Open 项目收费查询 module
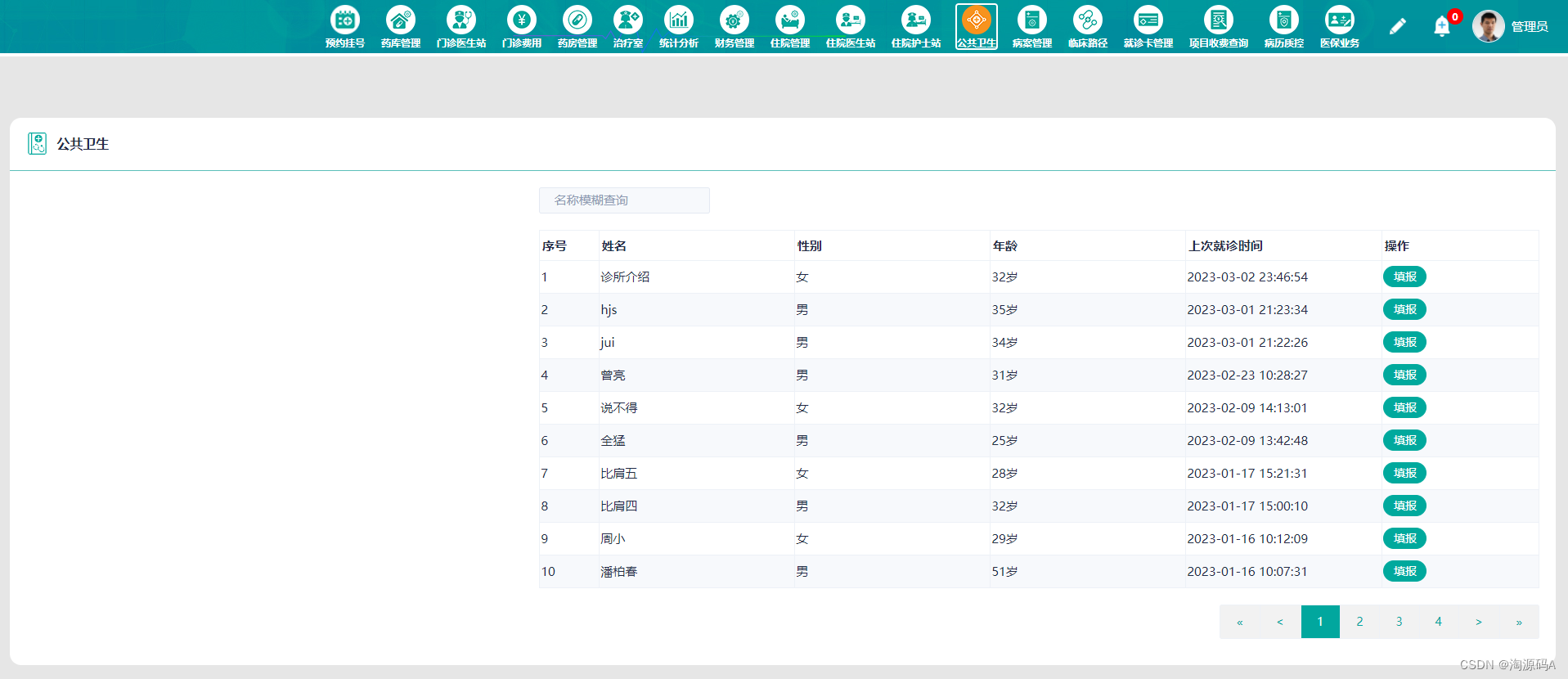This screenshot has height=679, width=1568. pyautogui.click(x=1219, y=26)
